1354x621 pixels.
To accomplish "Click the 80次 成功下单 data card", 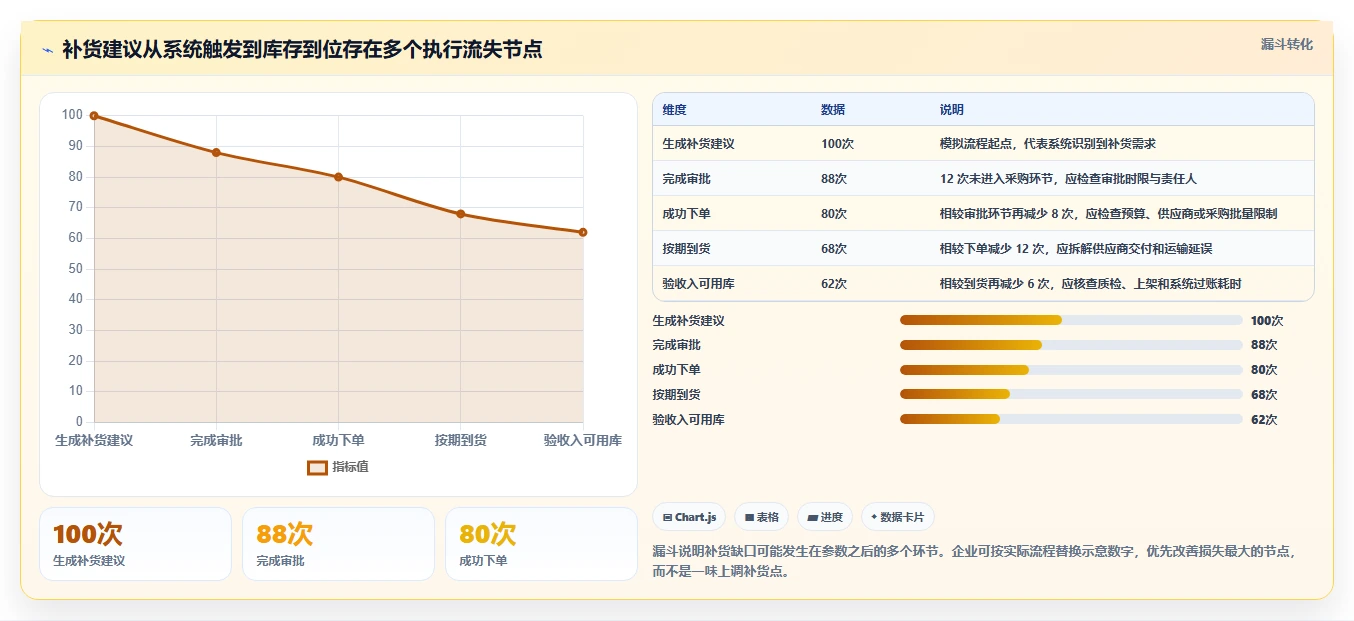I will tap(541, 544).
